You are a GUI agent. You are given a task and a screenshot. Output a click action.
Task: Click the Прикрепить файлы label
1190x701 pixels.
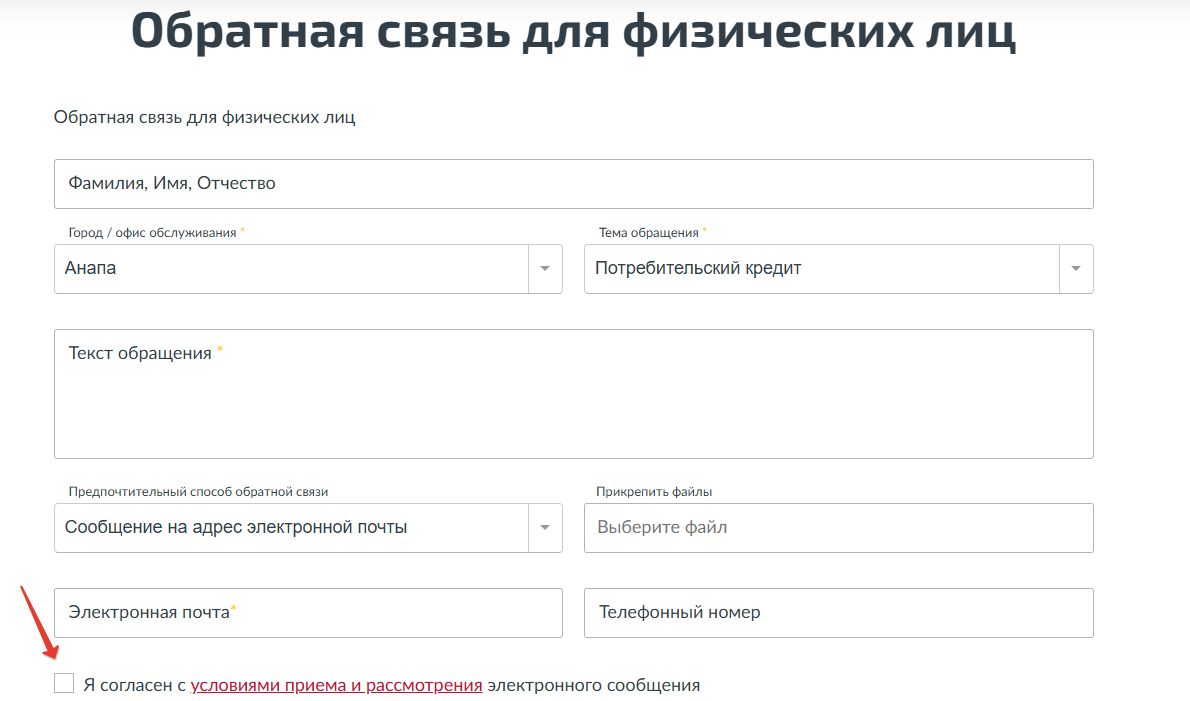click(x=654, y=492)
